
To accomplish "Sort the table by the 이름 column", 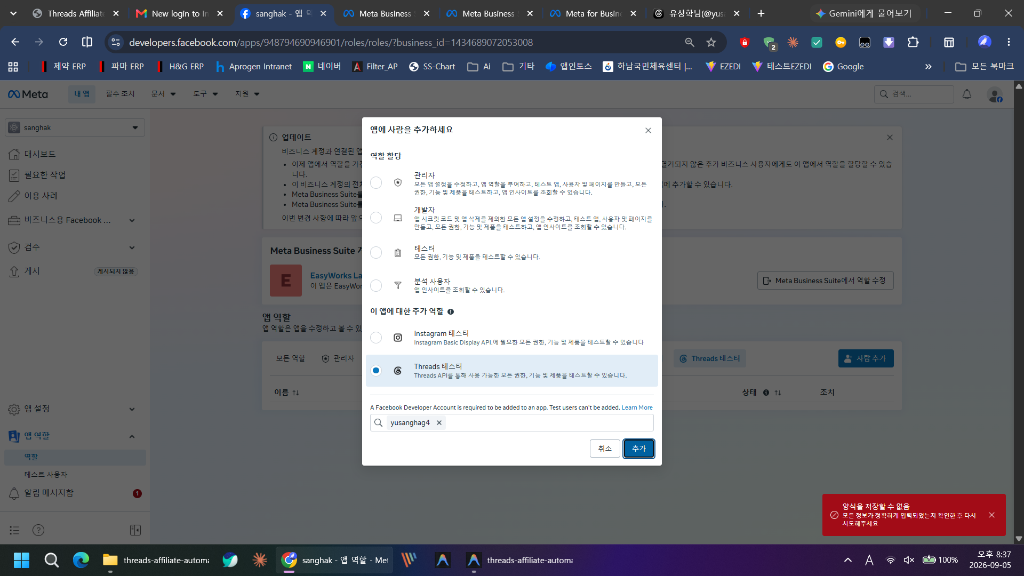I will [x=287, y=392].
